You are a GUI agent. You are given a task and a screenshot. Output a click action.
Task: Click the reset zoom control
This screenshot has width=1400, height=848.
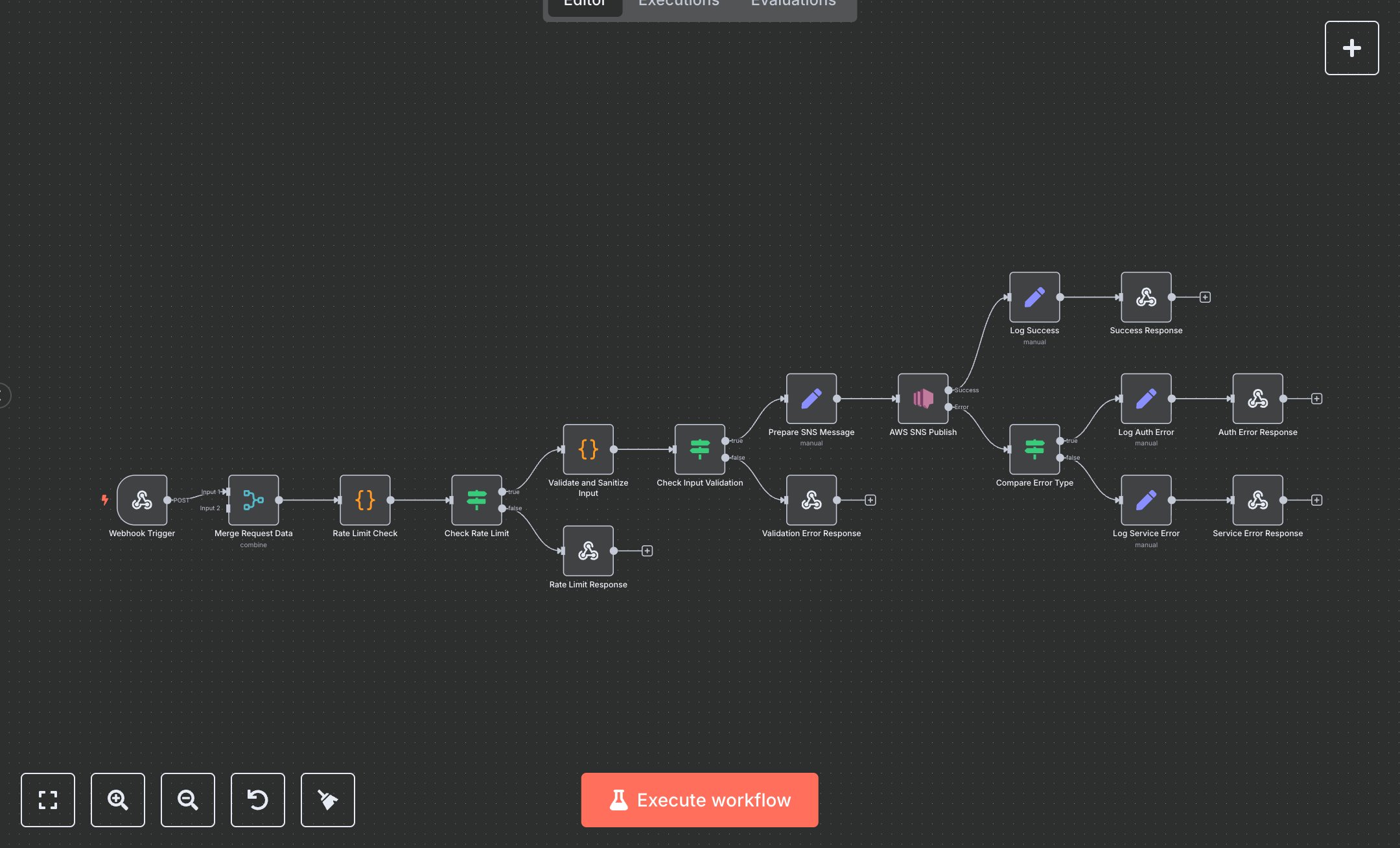[257, 800]
